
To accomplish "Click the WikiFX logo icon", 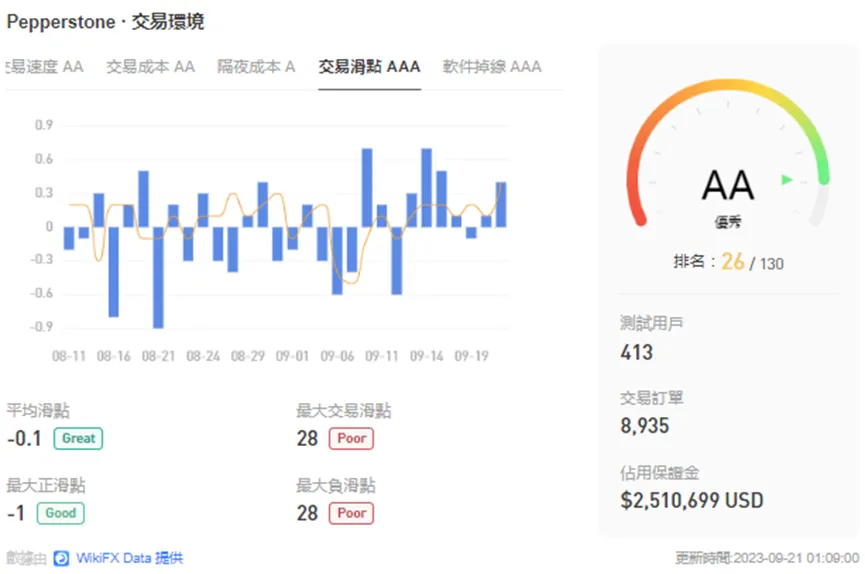I will tap(61, 559).
